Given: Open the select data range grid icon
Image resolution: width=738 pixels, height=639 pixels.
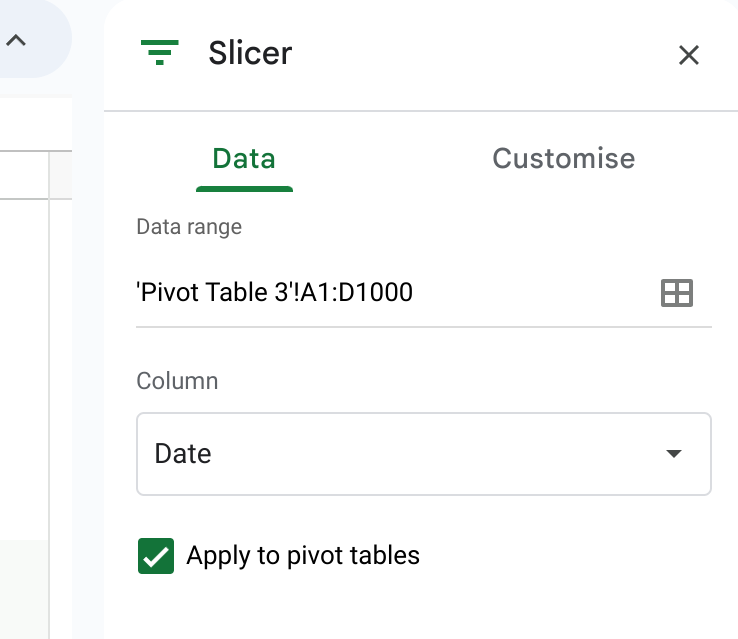Looking at the screenshot, I should click(x=677, y=293).
